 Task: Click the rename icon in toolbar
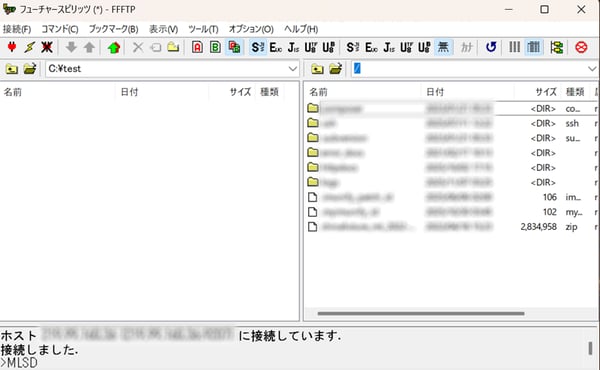[155, 47]
